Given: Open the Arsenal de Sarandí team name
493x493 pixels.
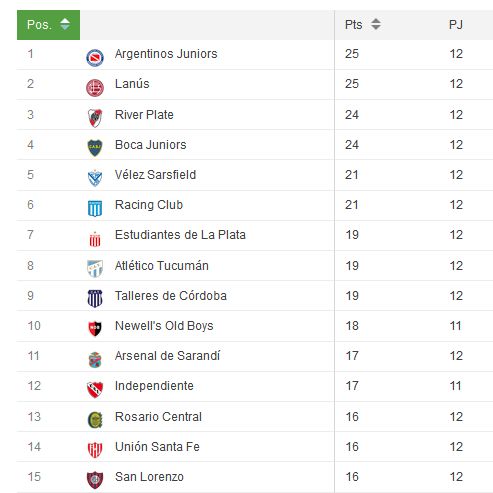Looking at the screenshot, I should coord(167,356).
